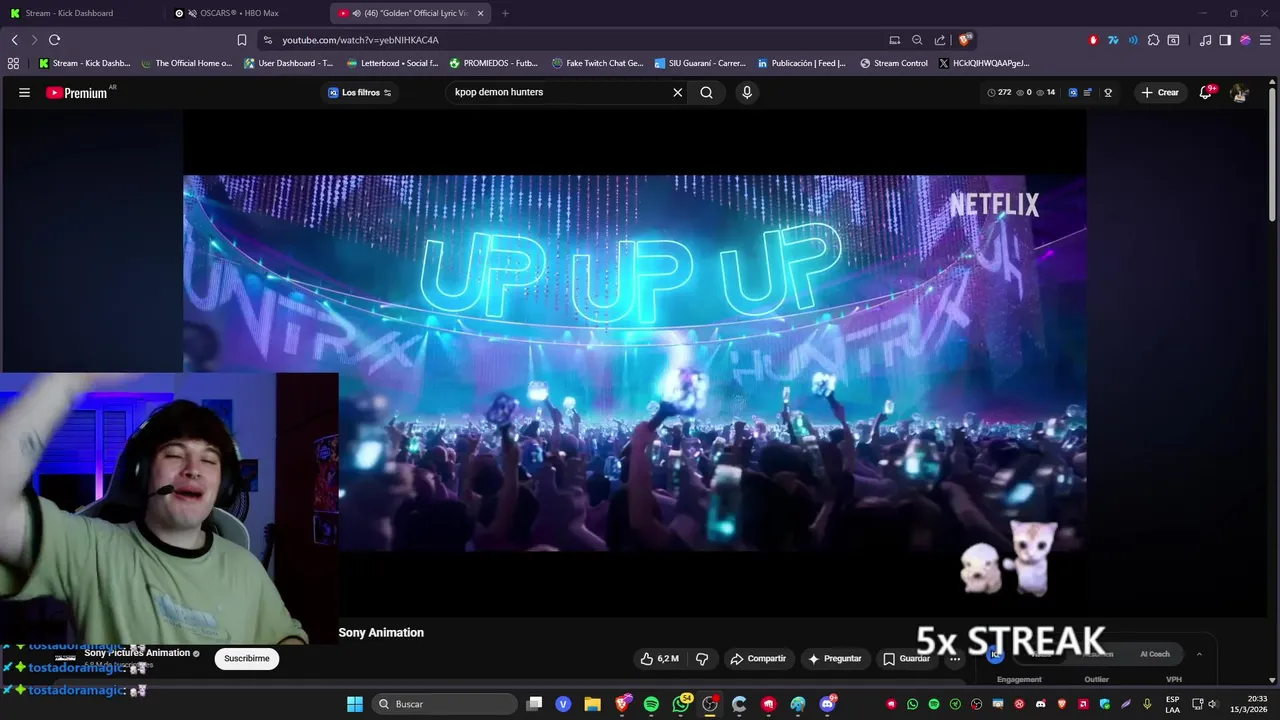Open volume speaker icon in system tray
The image size is (1280, 720).
click(1212, 704)
